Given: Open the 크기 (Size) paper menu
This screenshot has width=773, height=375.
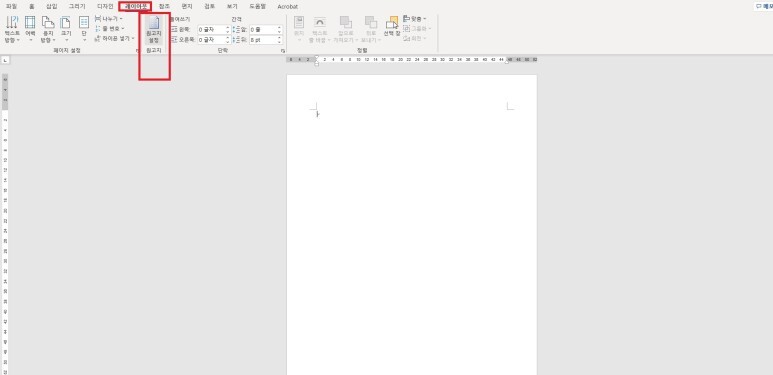Looking at the screenshot, I should pos(66,29).
